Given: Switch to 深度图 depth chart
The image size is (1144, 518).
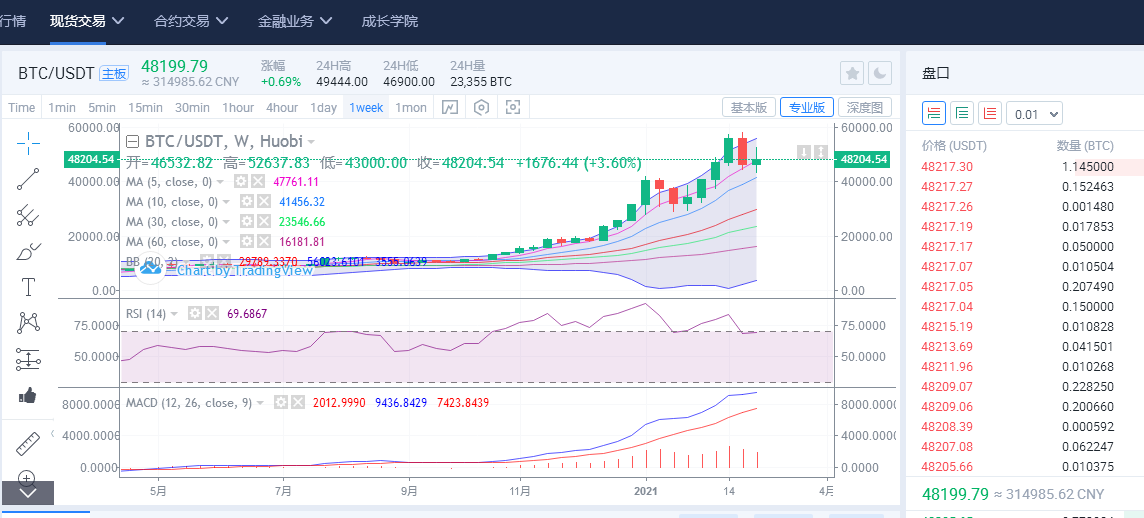Looking at the screenshot, I should click(x=865, y=107).
